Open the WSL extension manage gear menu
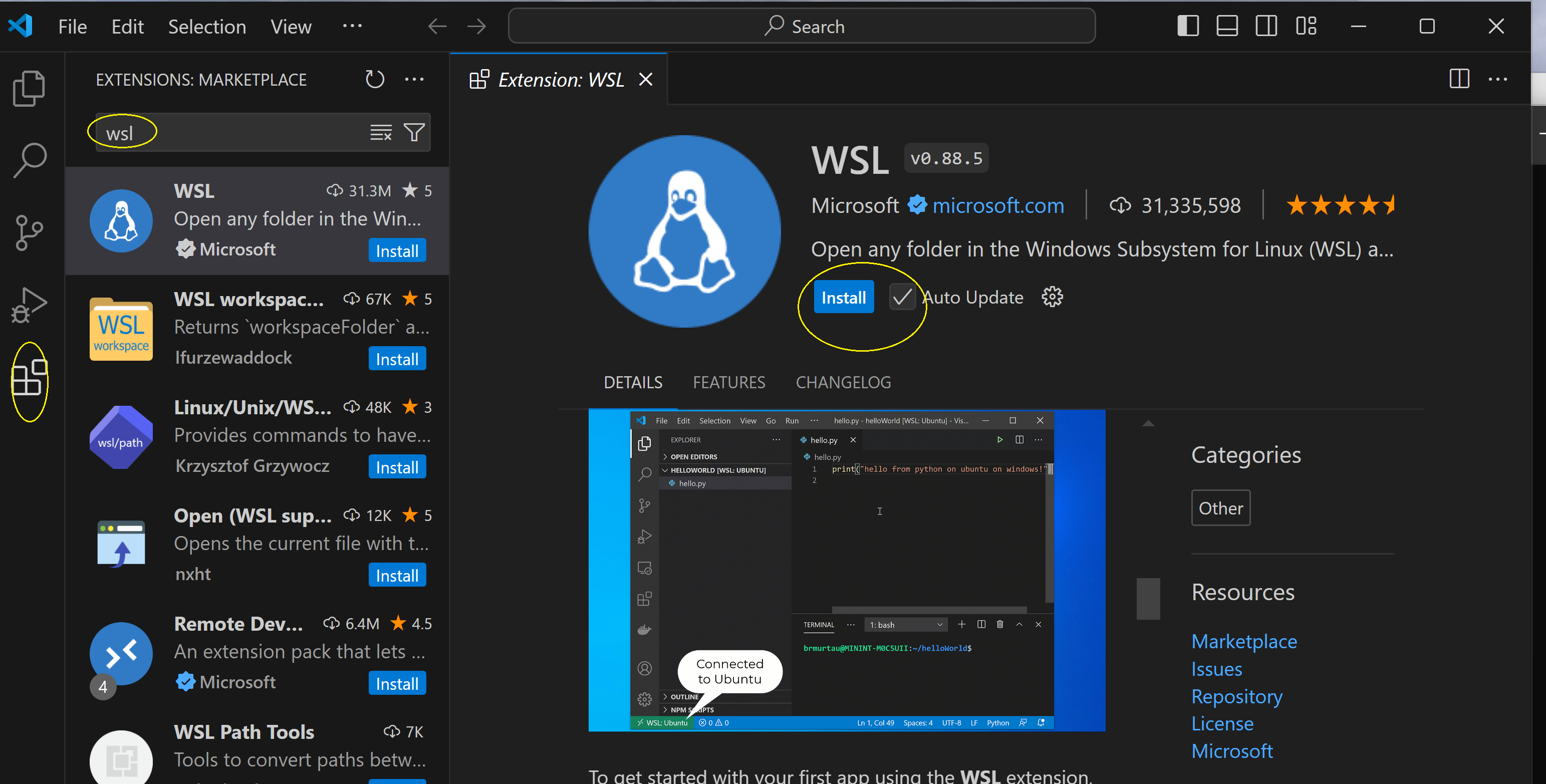The height and width of the screenshot is (784, 1546). coord(1052,297)
